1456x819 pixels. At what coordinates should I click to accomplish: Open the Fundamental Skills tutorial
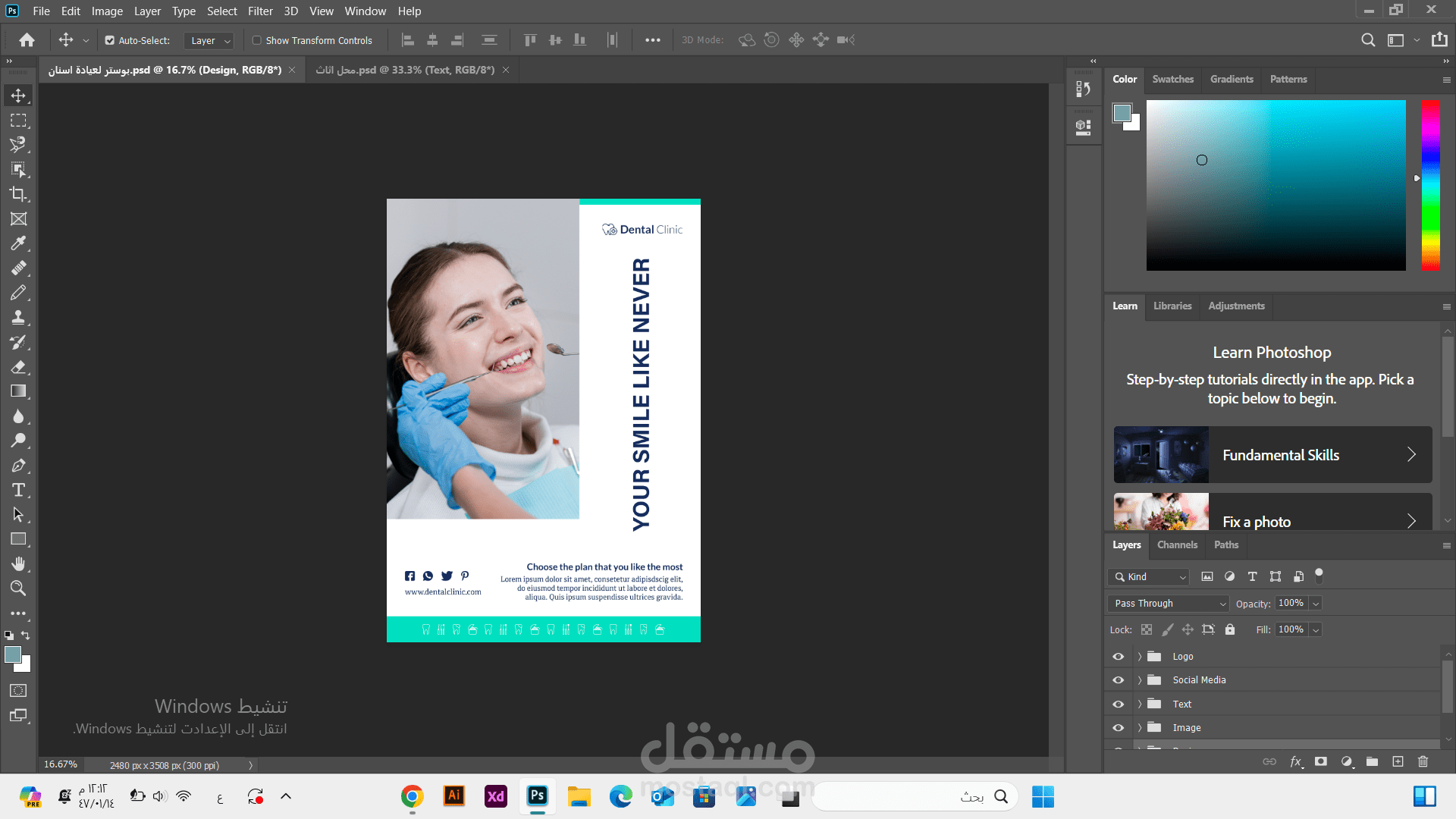pos(1272,455)
